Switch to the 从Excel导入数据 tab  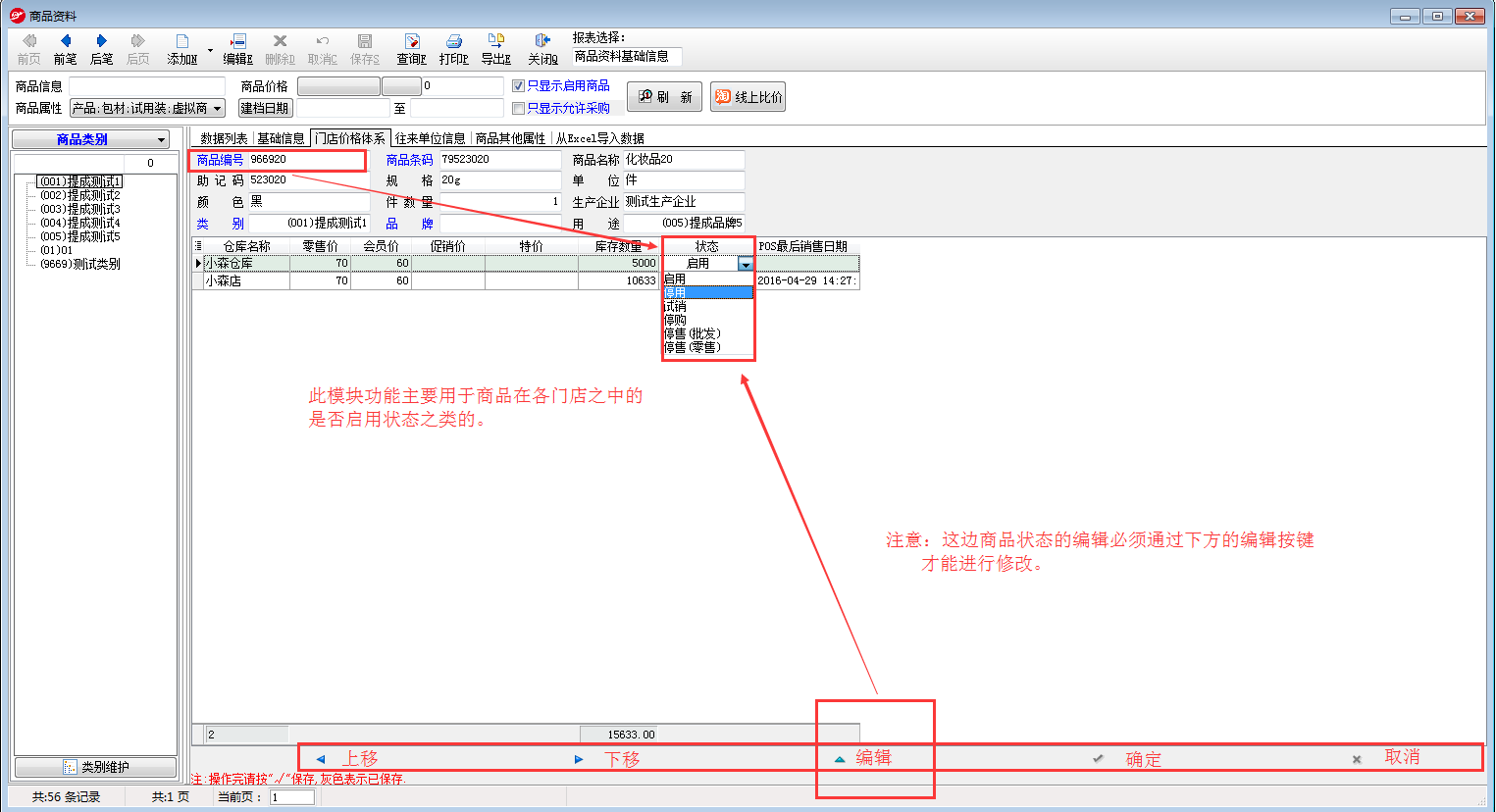(x=599, y=138)
